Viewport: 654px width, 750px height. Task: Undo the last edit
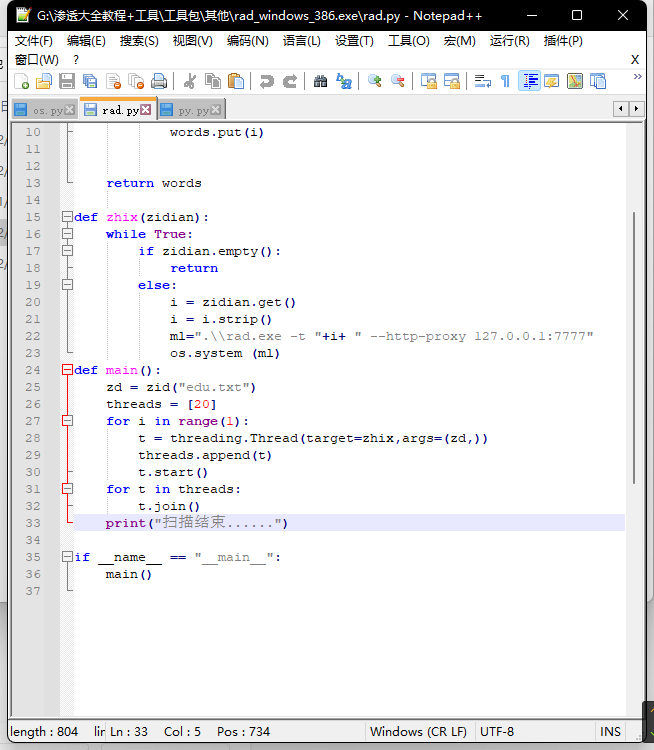(x=266, y=81)
